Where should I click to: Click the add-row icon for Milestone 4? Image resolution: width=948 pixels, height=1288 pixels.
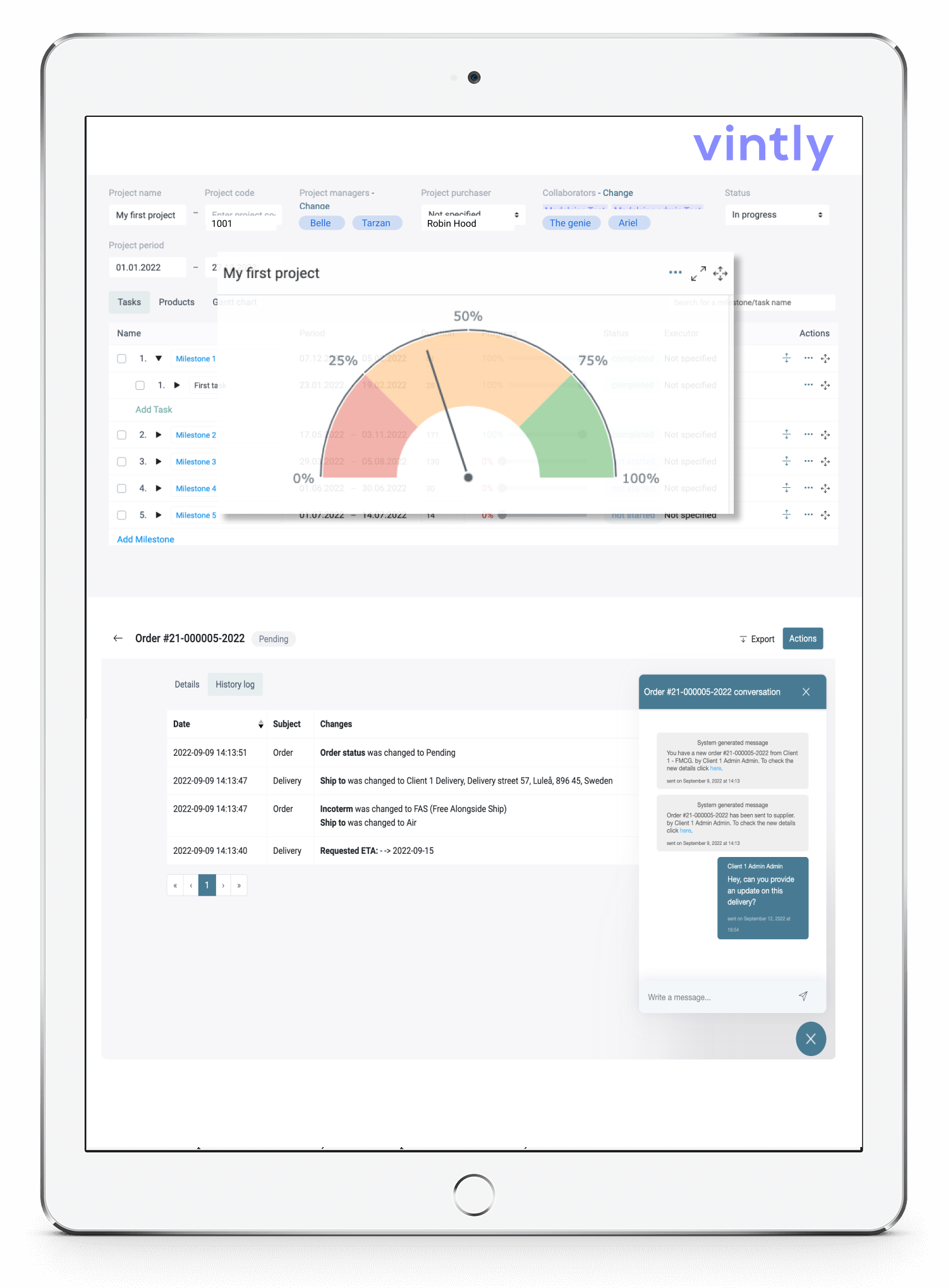(x=786, y=488)
